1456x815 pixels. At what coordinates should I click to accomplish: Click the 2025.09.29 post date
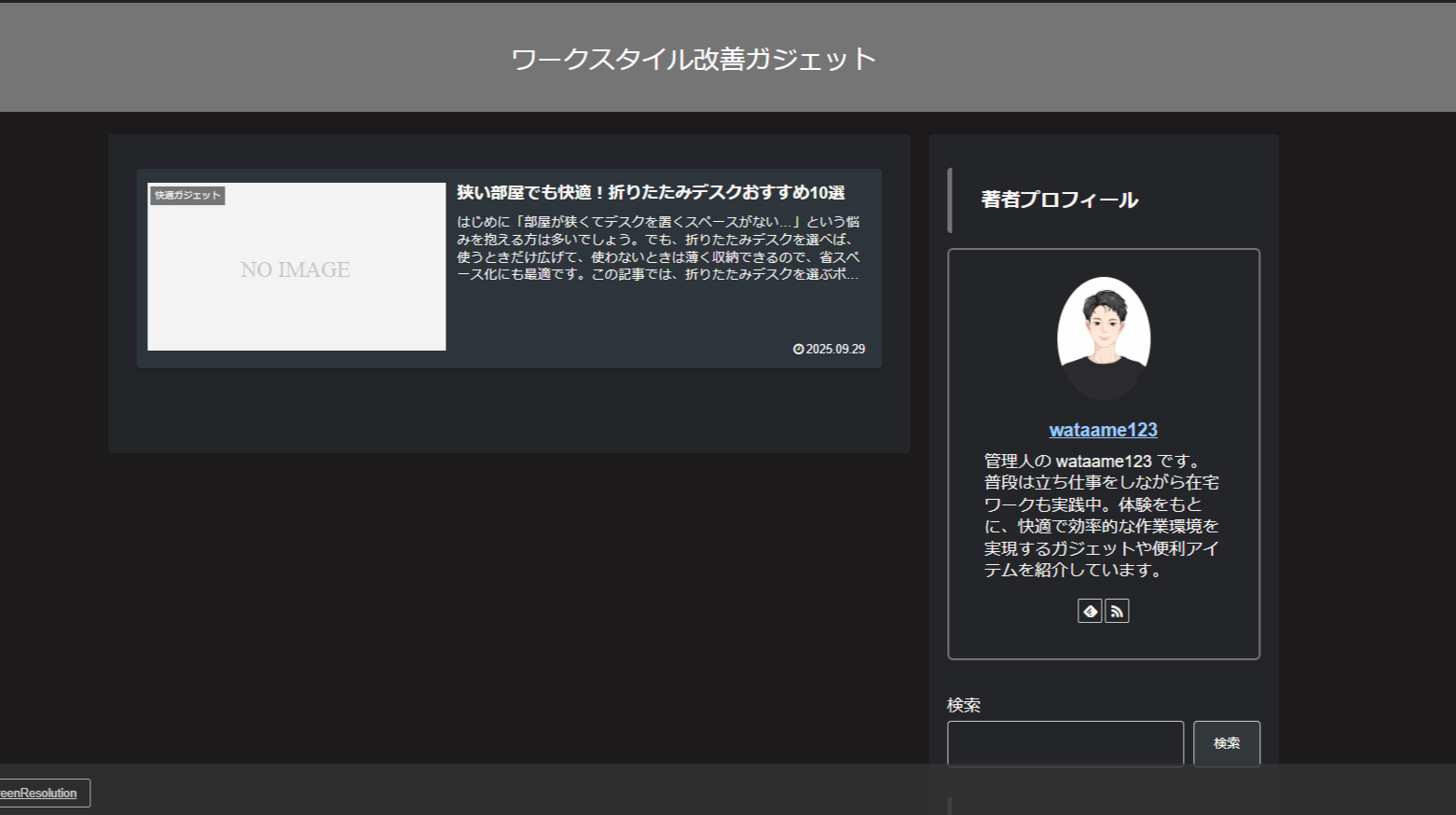point(835,349)
